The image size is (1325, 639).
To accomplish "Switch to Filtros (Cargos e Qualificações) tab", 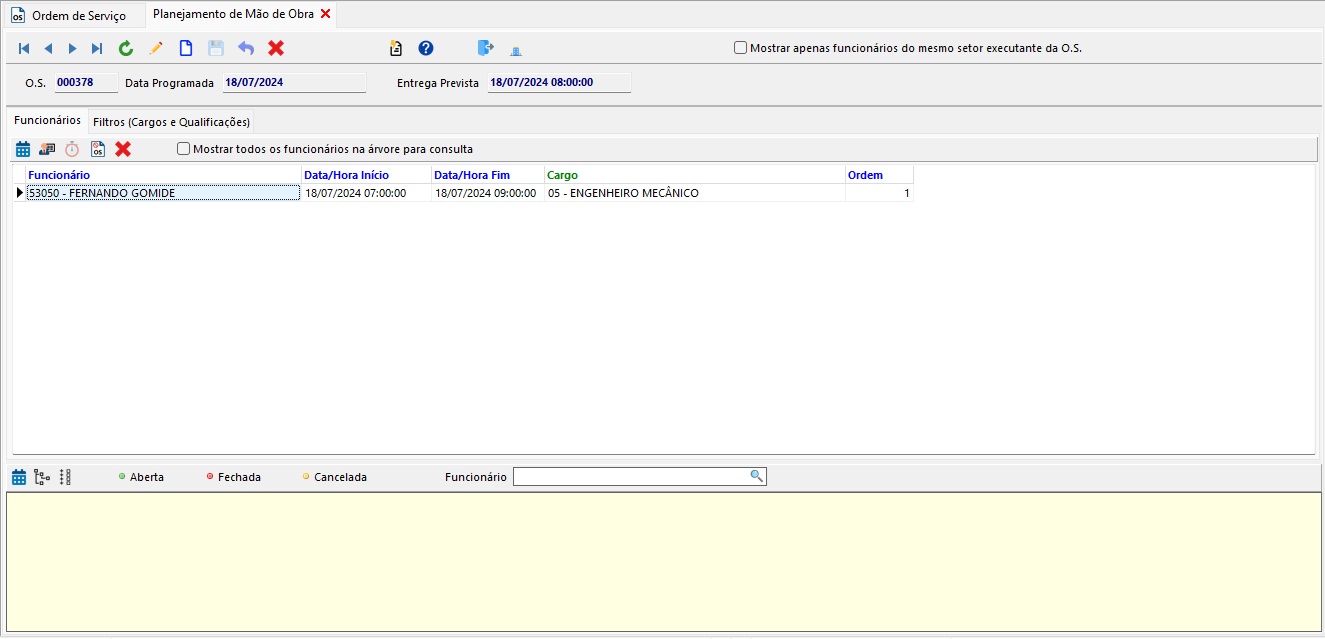I will [170, 122].
